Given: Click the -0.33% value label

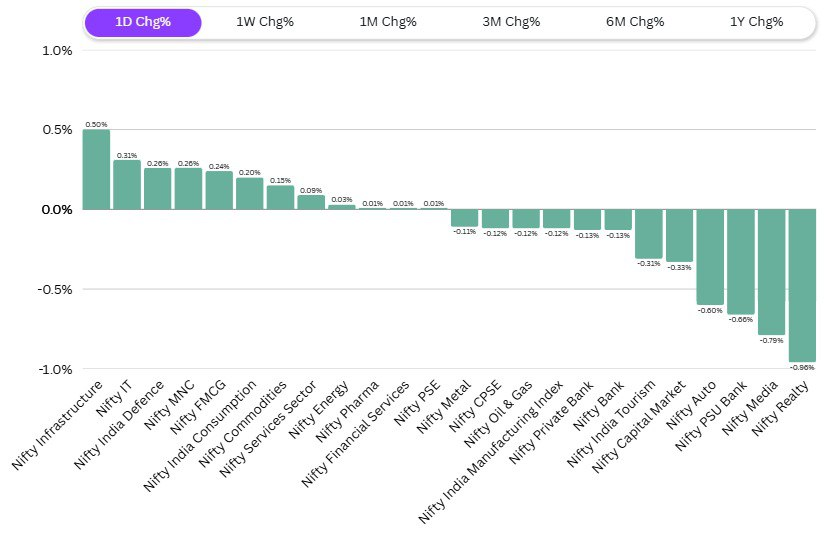Looking at the screenshot, I should 679,268.
